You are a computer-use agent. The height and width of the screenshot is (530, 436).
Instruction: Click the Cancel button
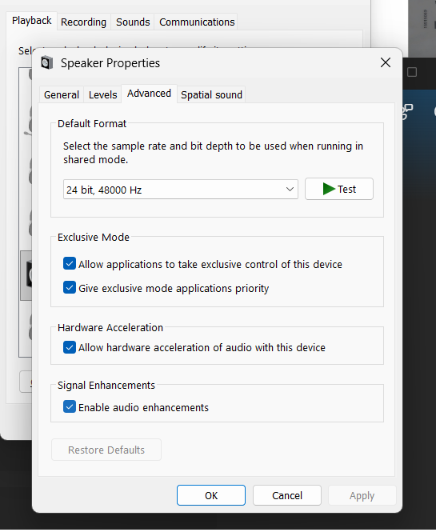pyautogui.click(x=287, y=496)
